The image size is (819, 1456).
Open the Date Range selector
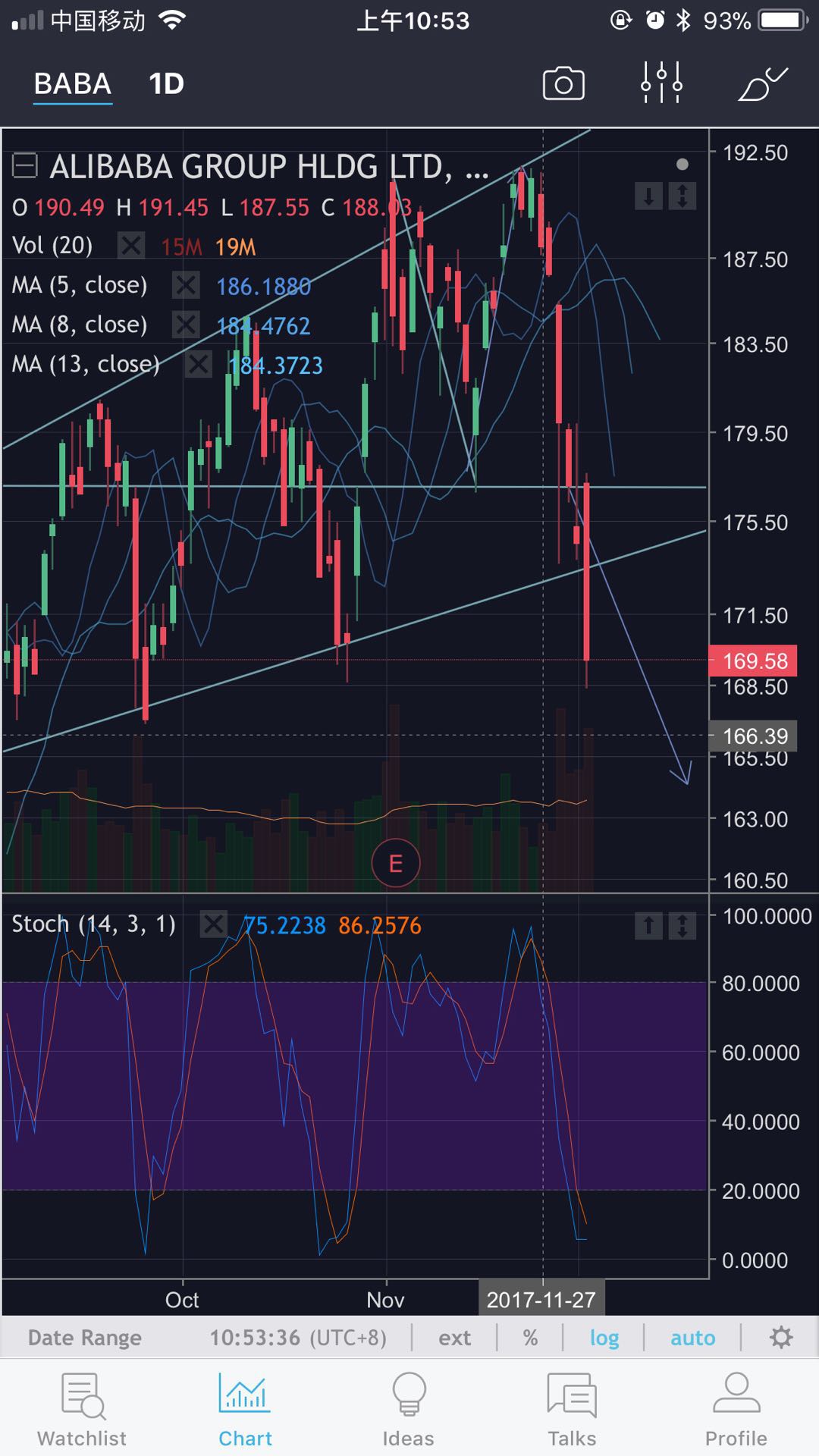pos(85,1338)
